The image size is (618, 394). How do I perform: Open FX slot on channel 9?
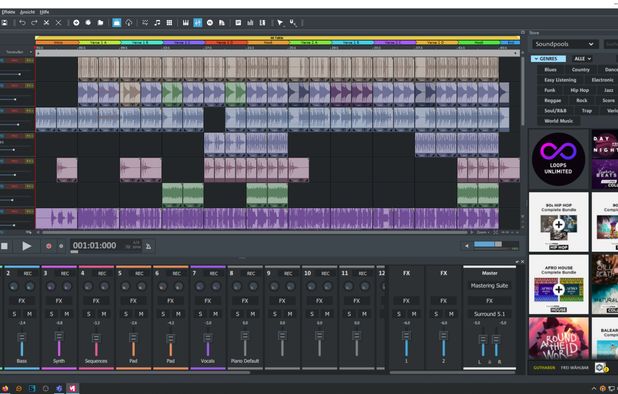pyautogui.click(x=282, y=301)
